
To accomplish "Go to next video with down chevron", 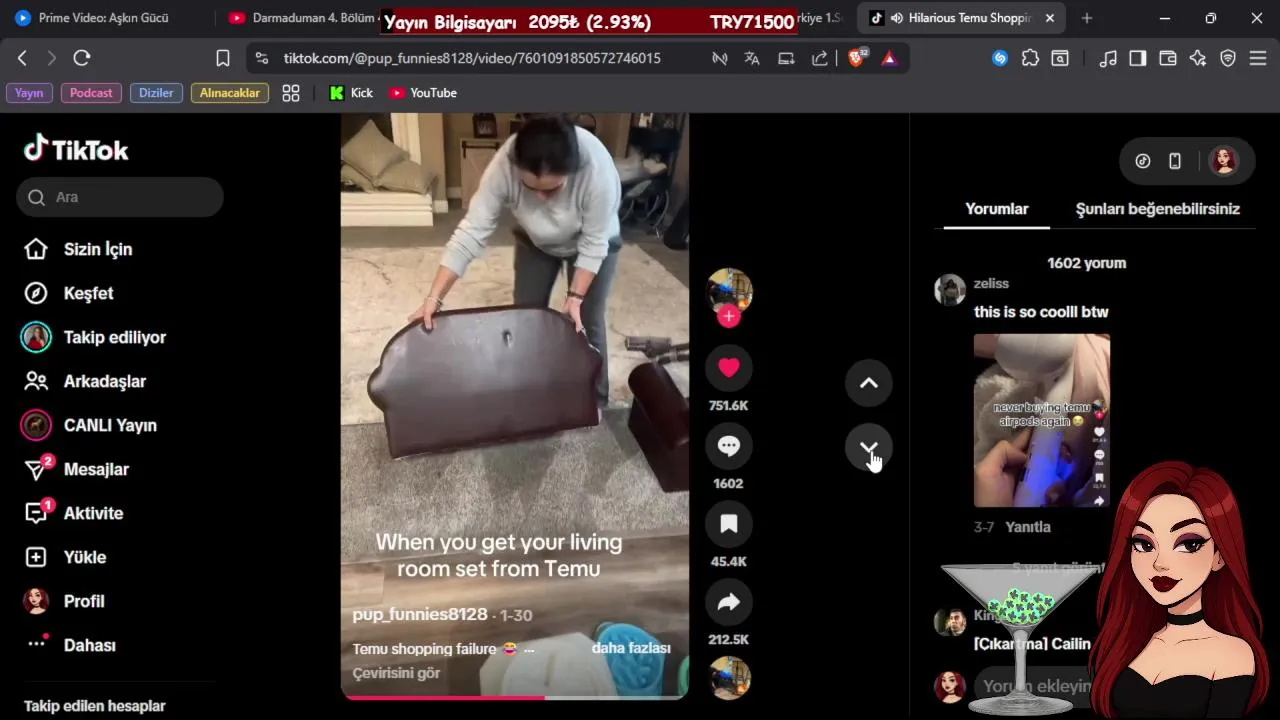I will (869, 448).
